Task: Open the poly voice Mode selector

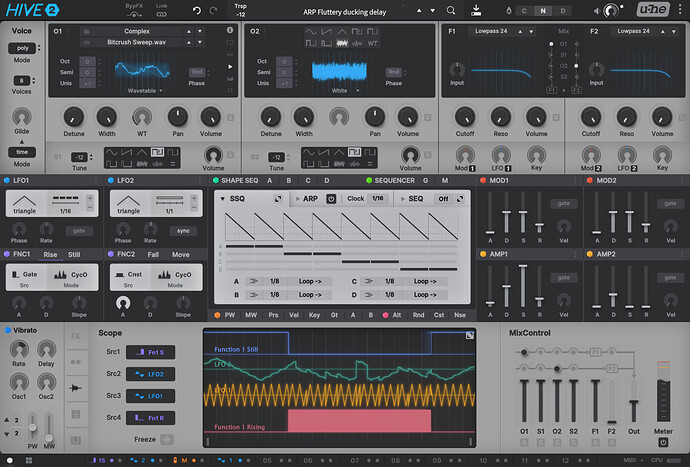Action: point(22,48)
